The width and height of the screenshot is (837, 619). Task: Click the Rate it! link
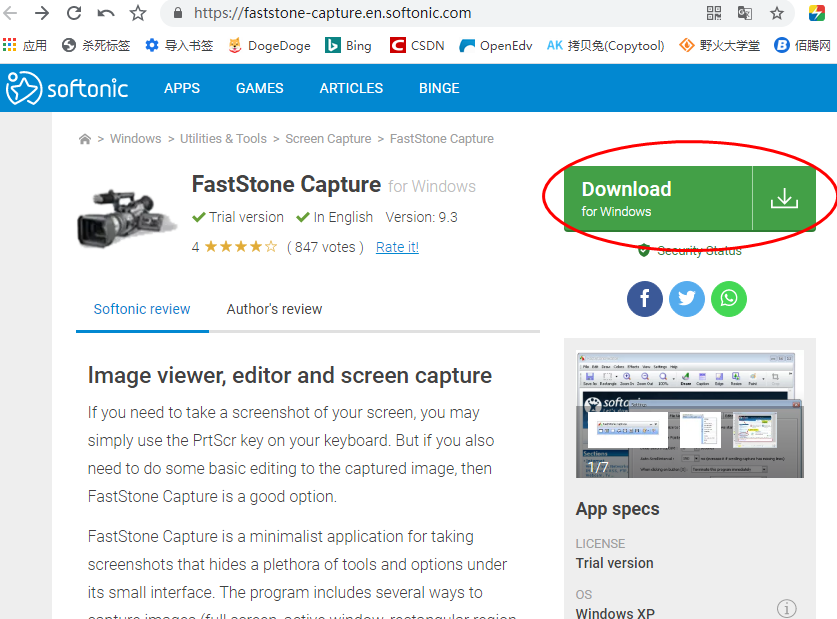pos(396,246)
